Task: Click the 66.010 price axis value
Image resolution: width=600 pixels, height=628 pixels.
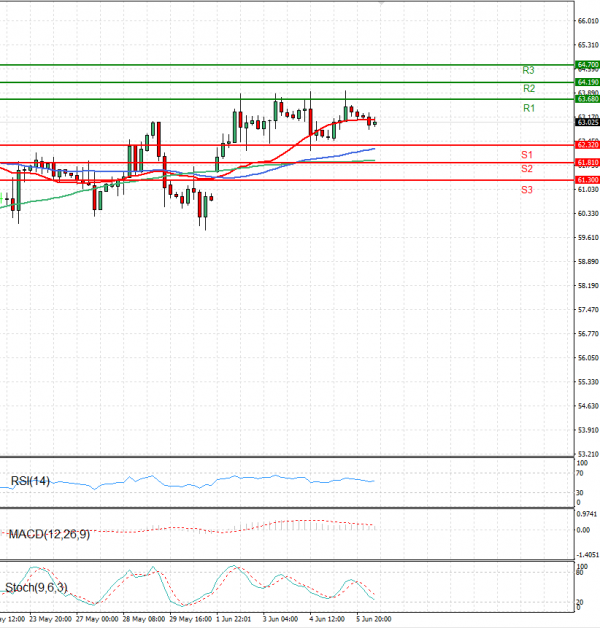Action: (588, 21)
